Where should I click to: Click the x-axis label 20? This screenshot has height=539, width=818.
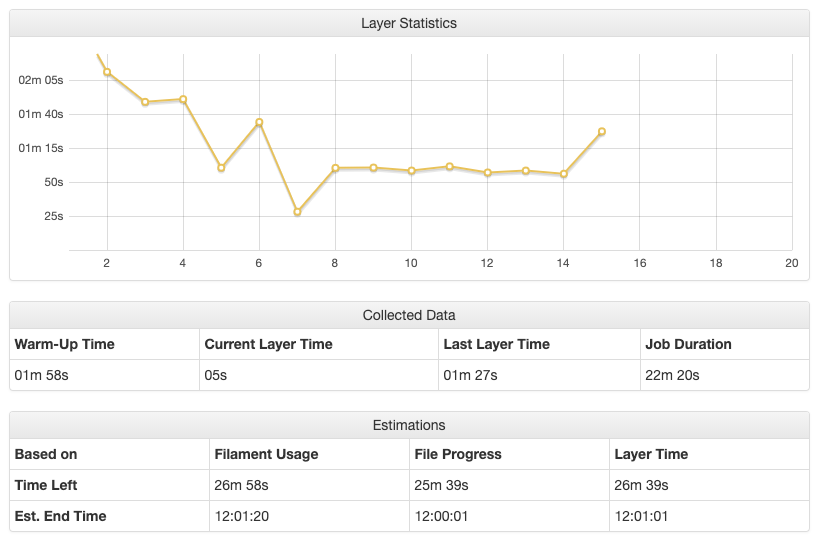[x=792, y=263]
